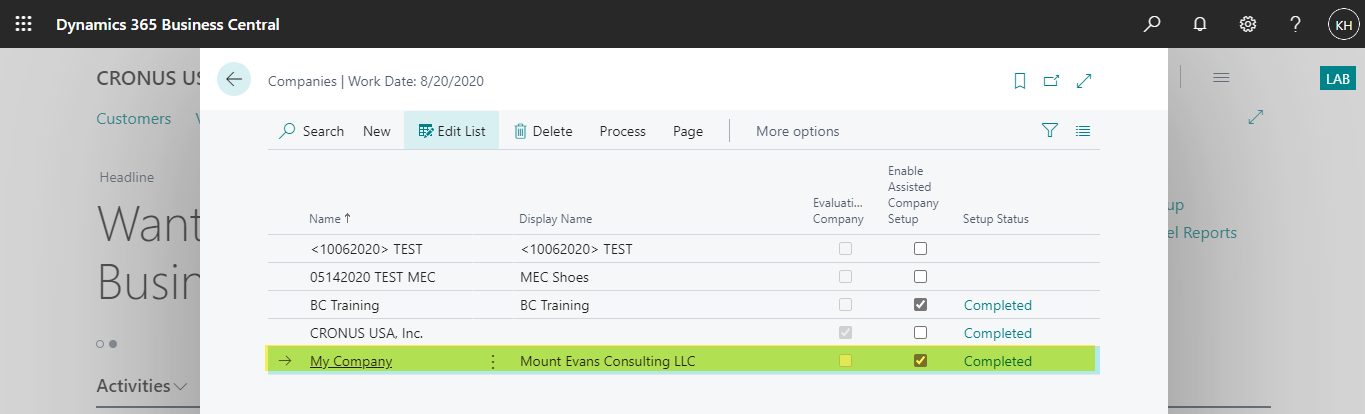Viewport: 1365px width, 414px height.
Task: Click Mount Evans Consulting LLC display name
Action: tap(607, 361)
